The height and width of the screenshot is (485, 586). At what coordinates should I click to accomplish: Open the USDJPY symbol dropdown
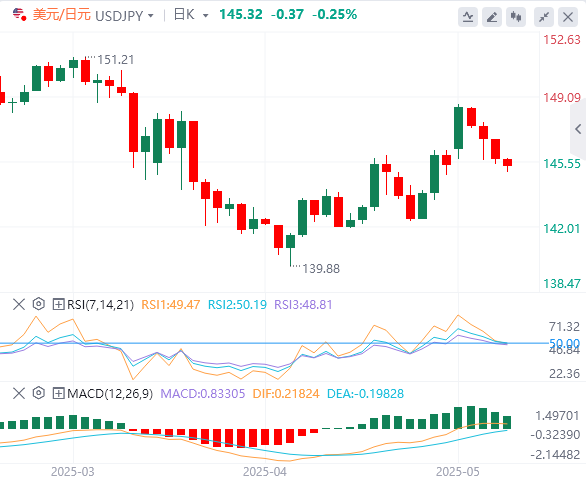125,16
